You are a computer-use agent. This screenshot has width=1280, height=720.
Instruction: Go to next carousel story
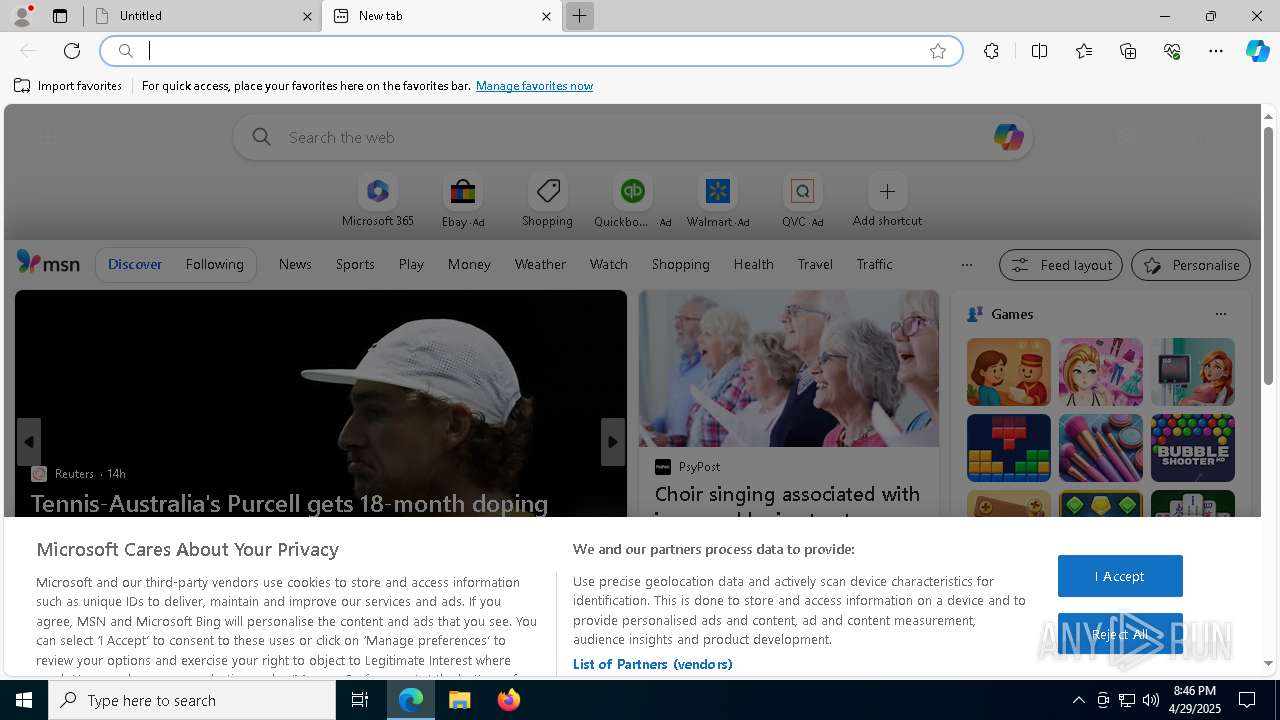coord(613,442)
